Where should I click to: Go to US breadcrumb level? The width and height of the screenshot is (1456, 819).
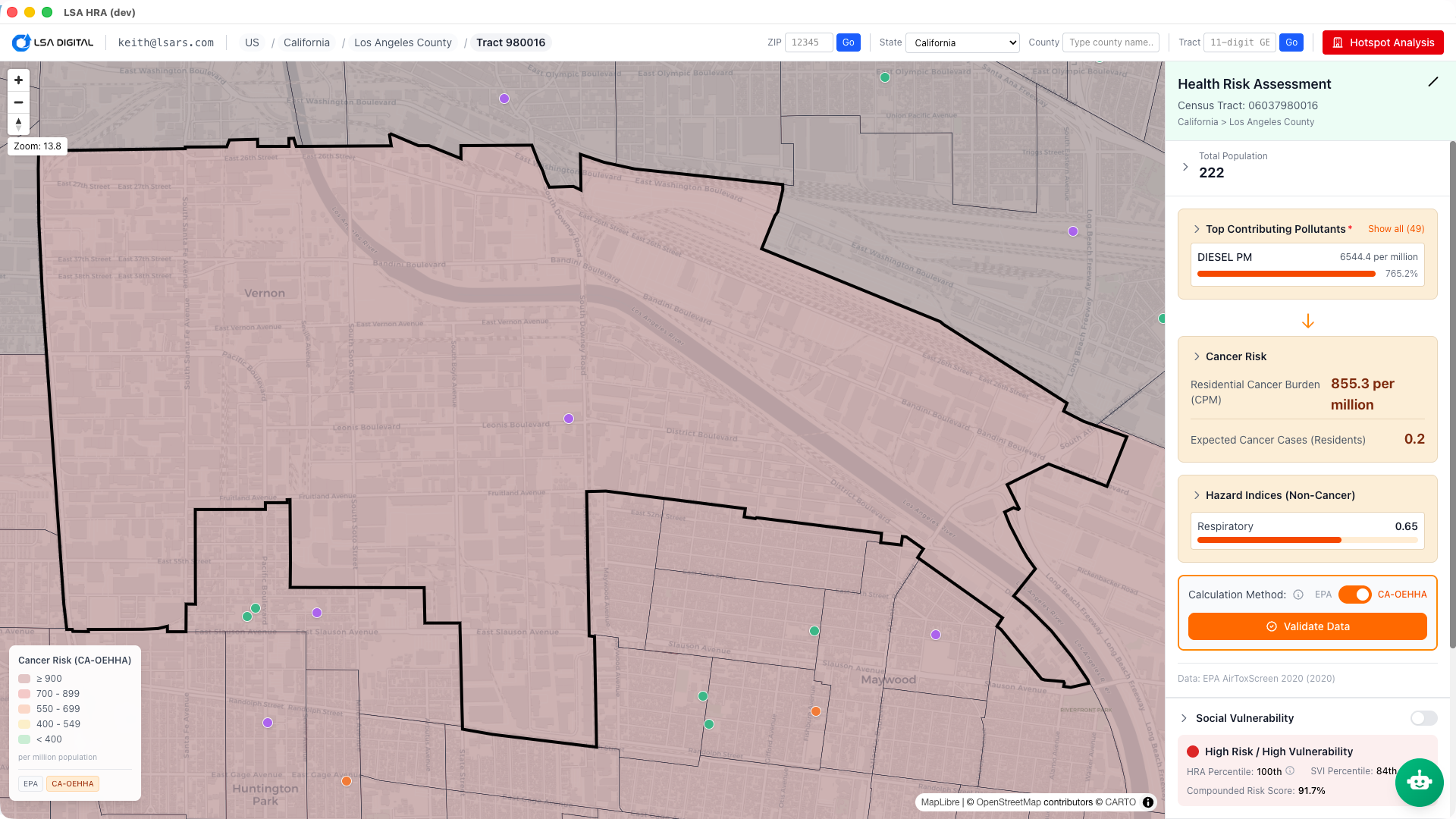pyautogui.click(x=252, y=42)
